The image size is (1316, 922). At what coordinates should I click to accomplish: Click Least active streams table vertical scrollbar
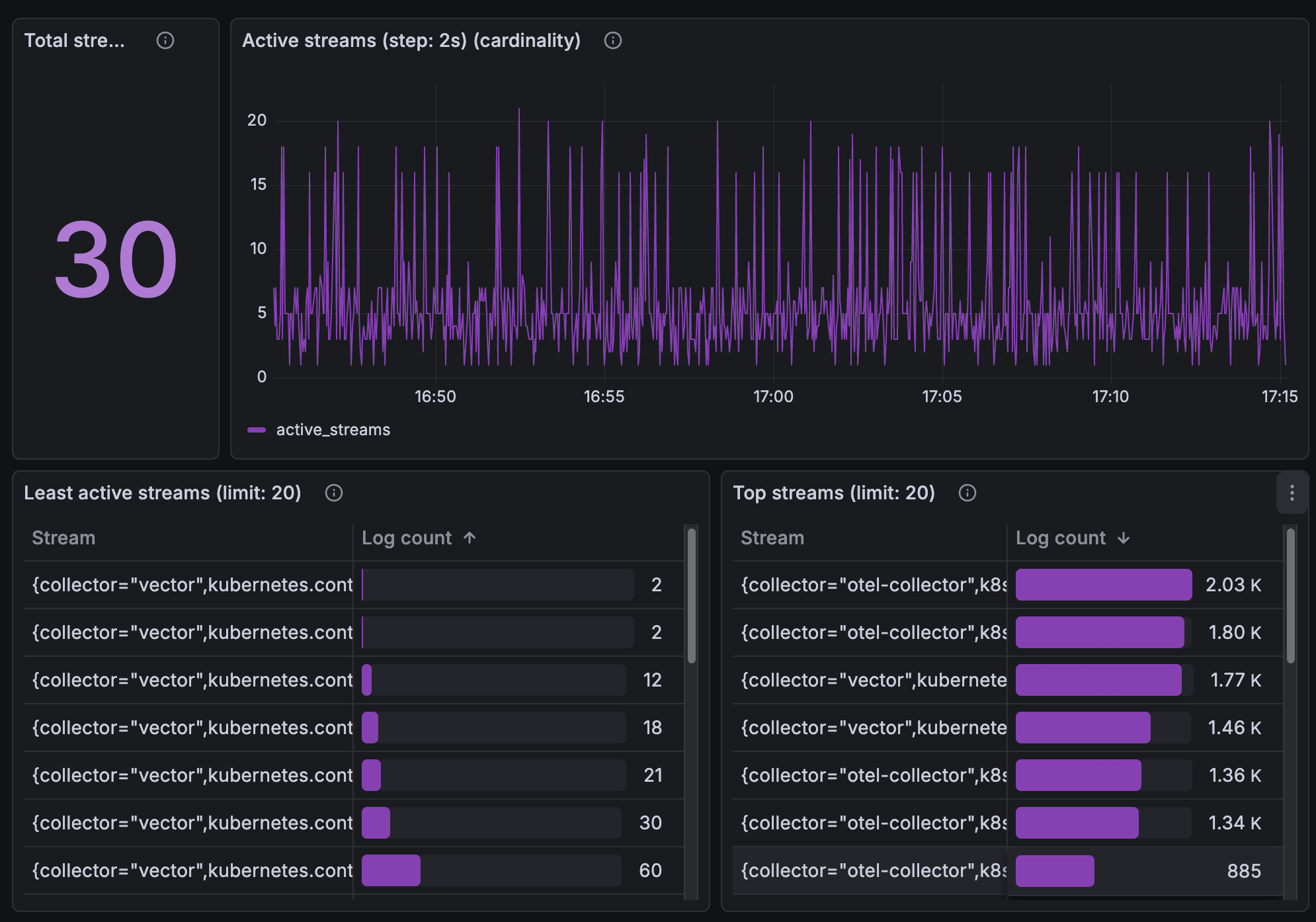[x=691, y=595]
